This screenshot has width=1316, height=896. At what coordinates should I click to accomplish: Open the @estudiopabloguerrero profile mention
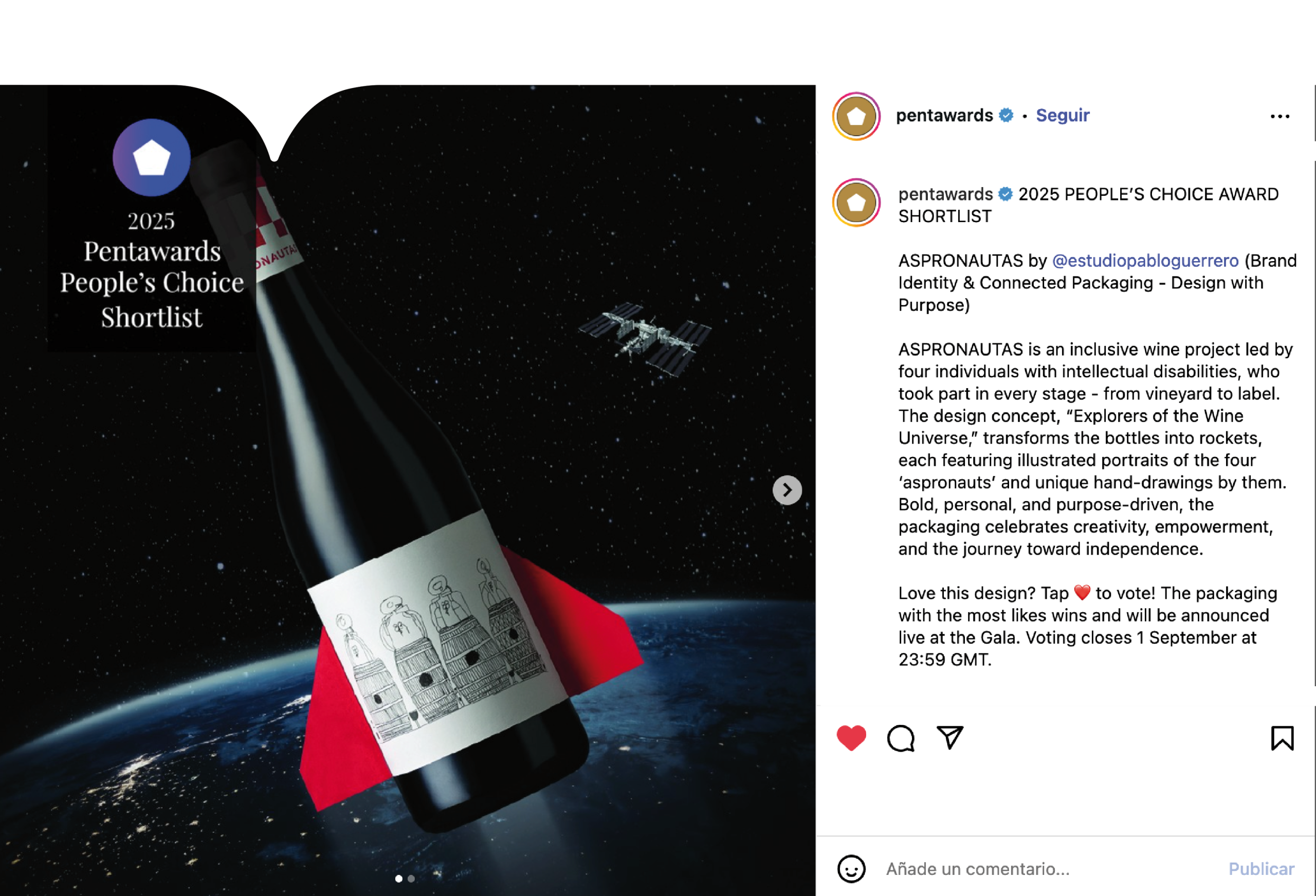click(x=1145, y=261)
